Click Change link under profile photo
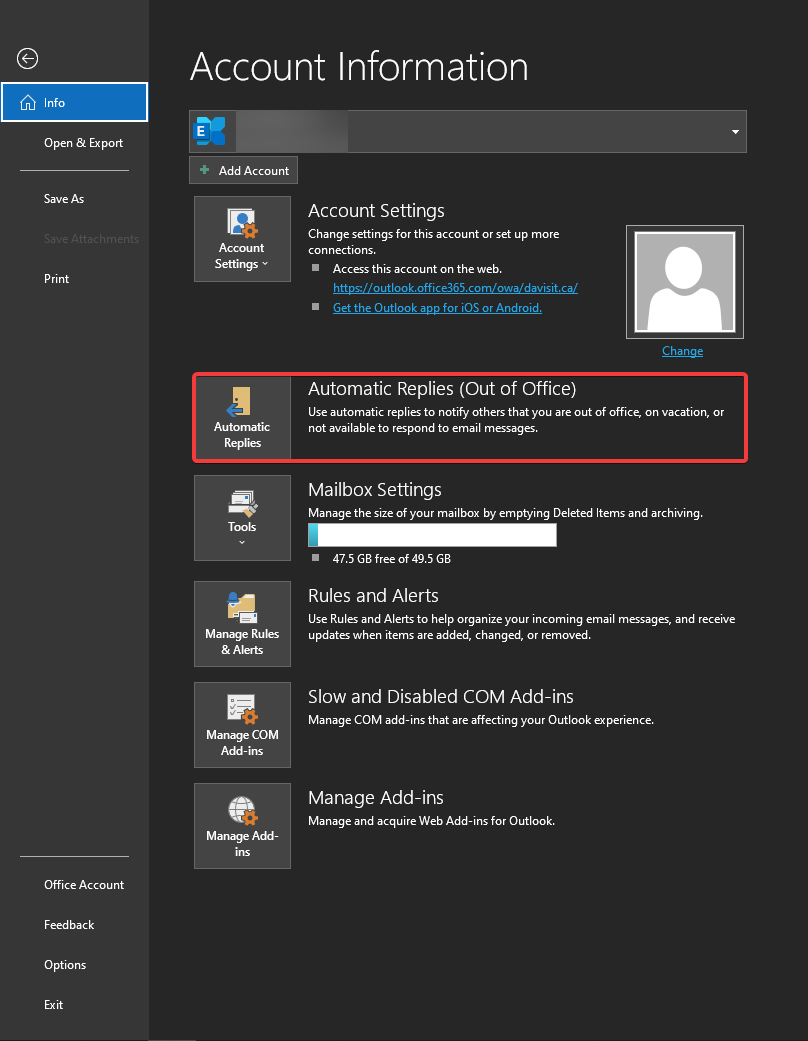 pyautogui.click(x=682, y=351)
